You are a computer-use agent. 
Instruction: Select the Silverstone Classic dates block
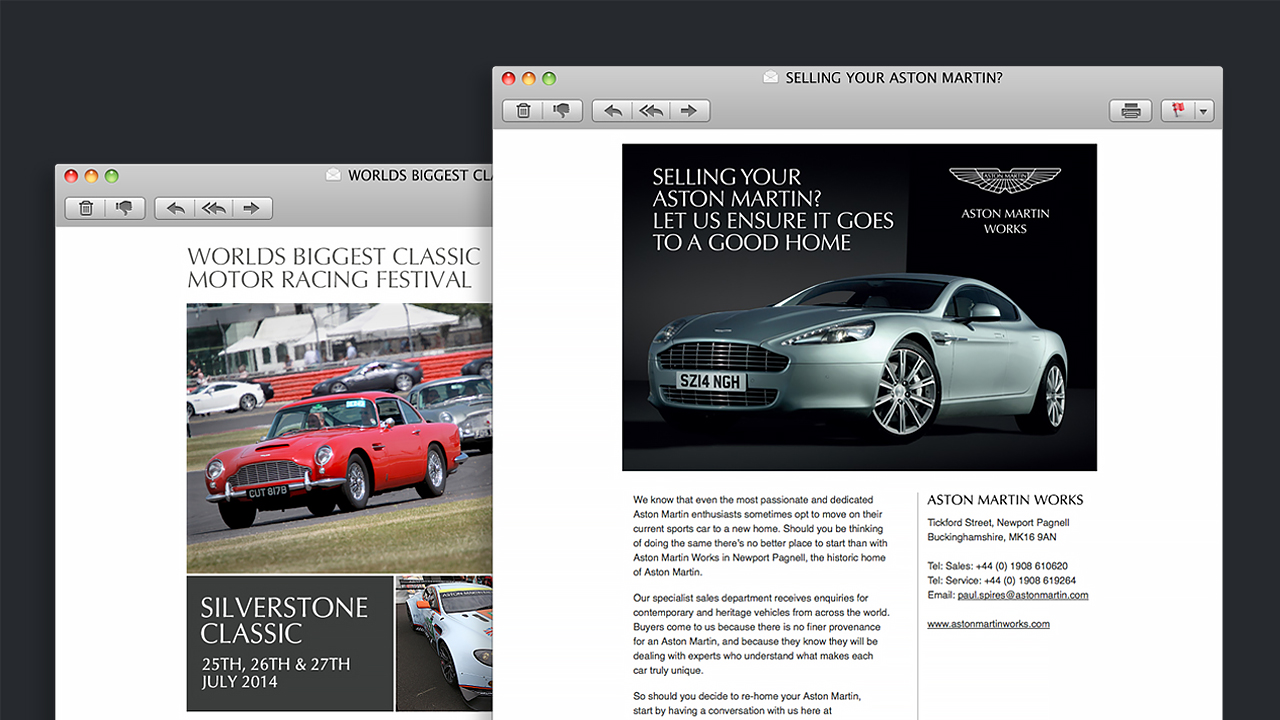click(290, 643)
